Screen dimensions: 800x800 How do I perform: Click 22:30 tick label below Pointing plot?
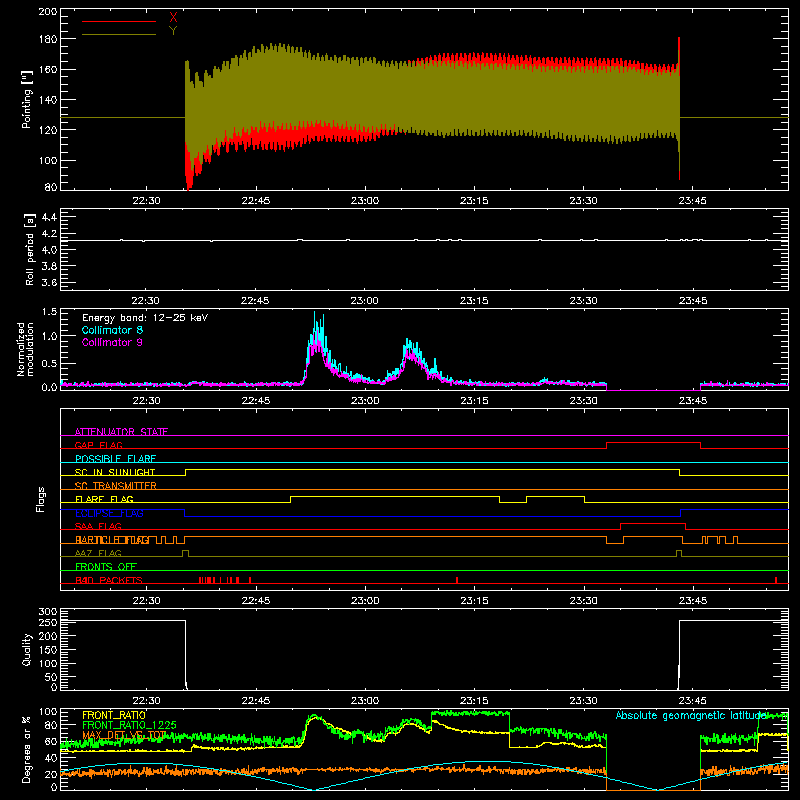tap(146, 201)
